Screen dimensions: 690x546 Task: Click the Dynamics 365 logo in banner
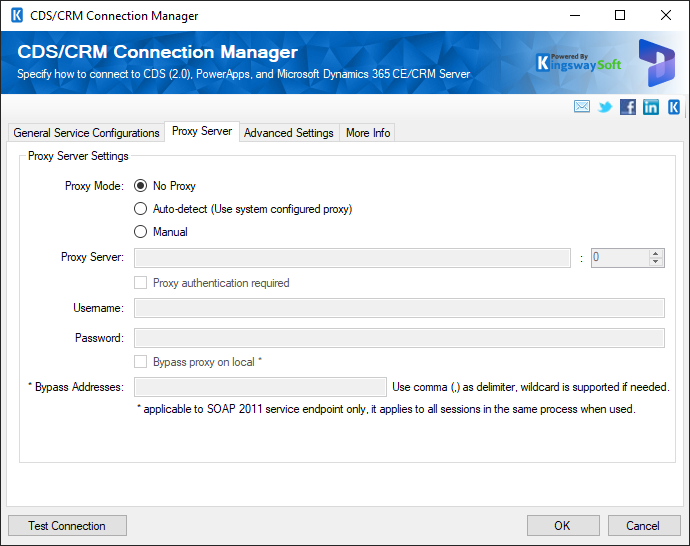(657, 63)
